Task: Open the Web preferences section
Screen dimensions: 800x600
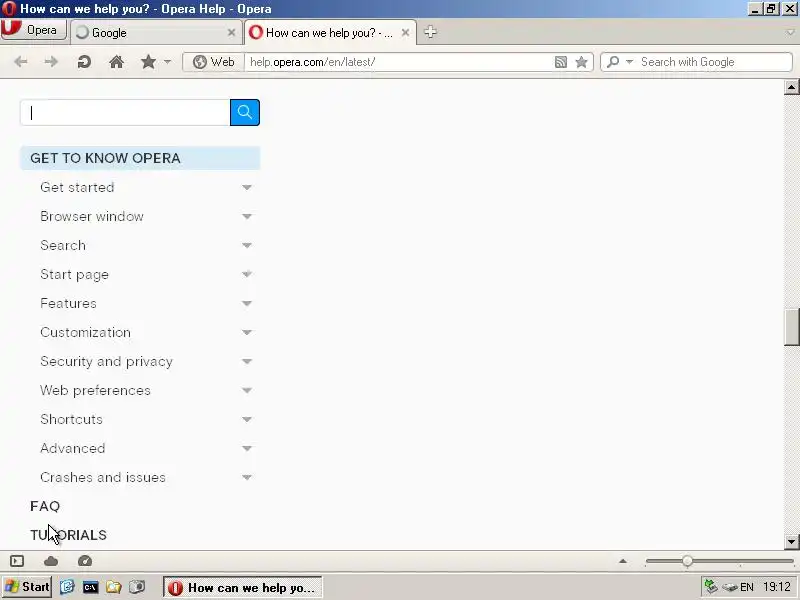Action: click(x=95, y=391)
